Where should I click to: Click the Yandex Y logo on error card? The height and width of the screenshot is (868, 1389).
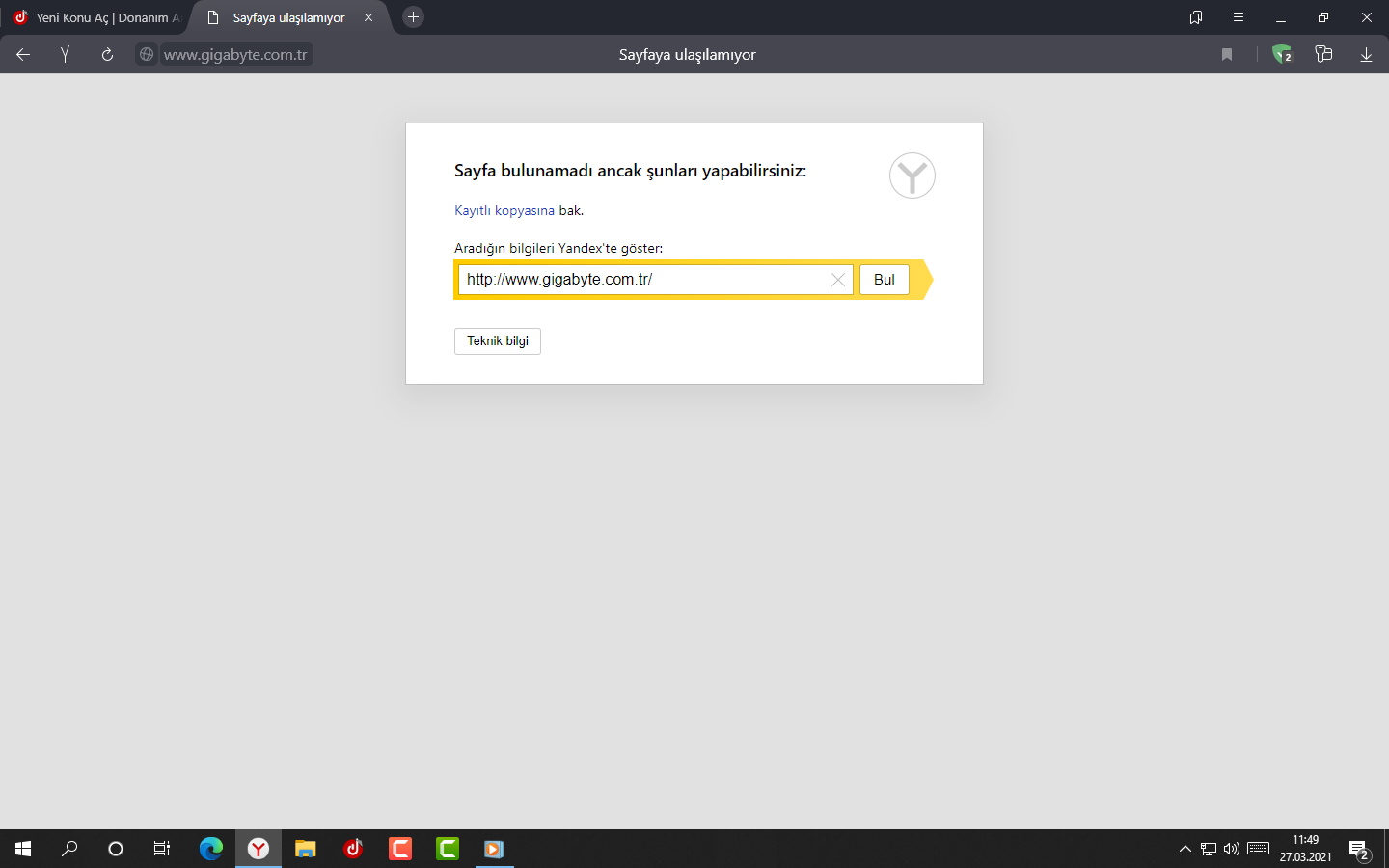point(912,176)
